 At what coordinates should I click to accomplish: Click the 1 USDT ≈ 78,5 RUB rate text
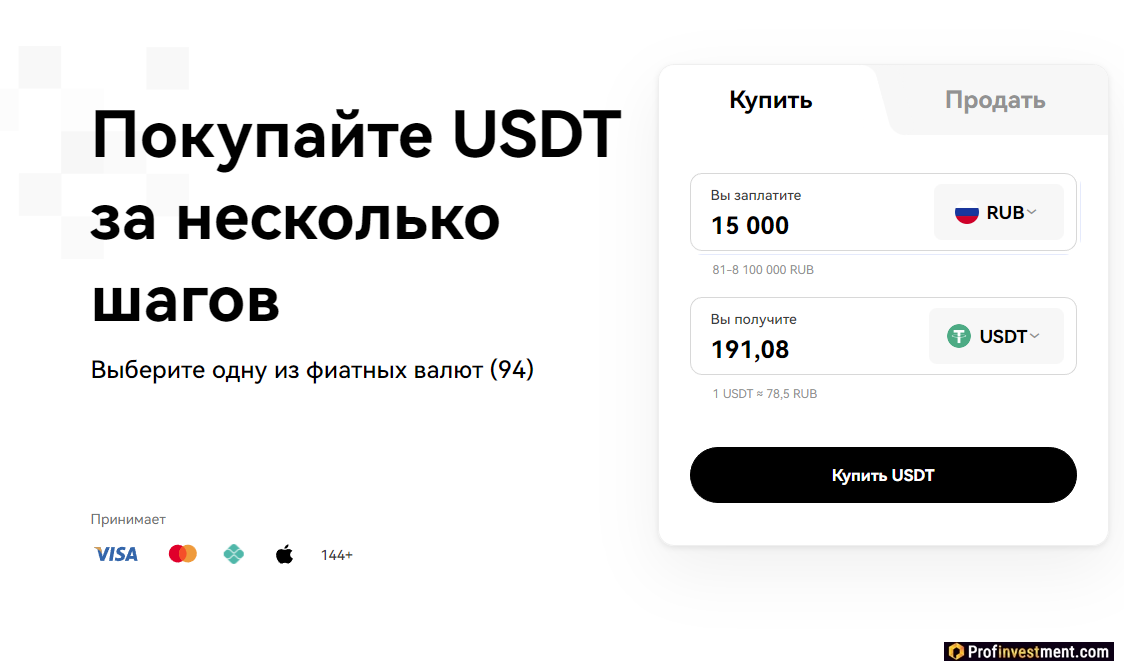coord(764,393)
